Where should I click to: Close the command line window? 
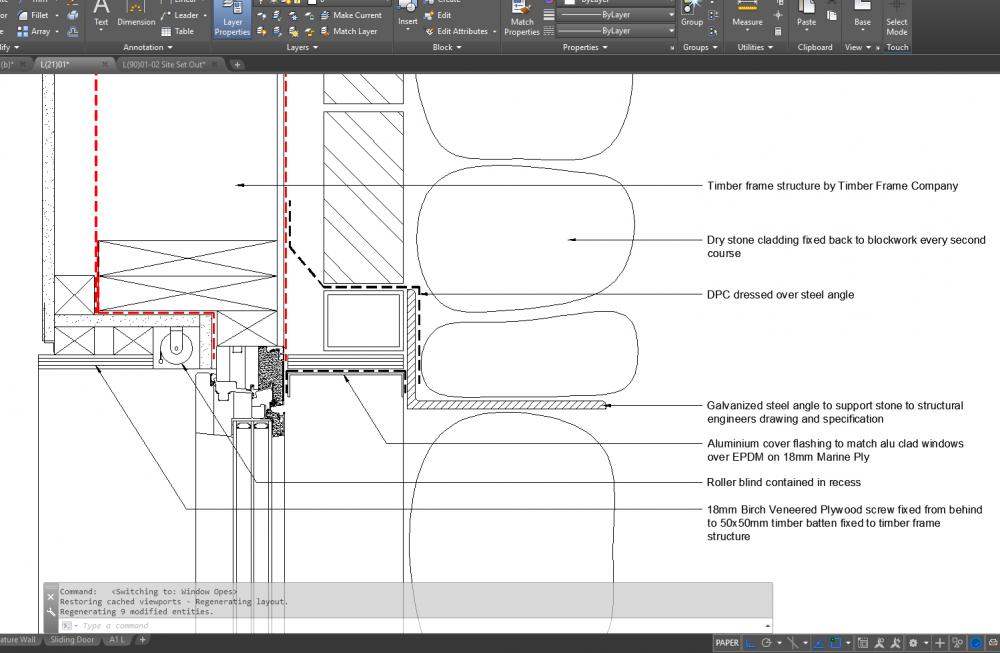(50, 598)
